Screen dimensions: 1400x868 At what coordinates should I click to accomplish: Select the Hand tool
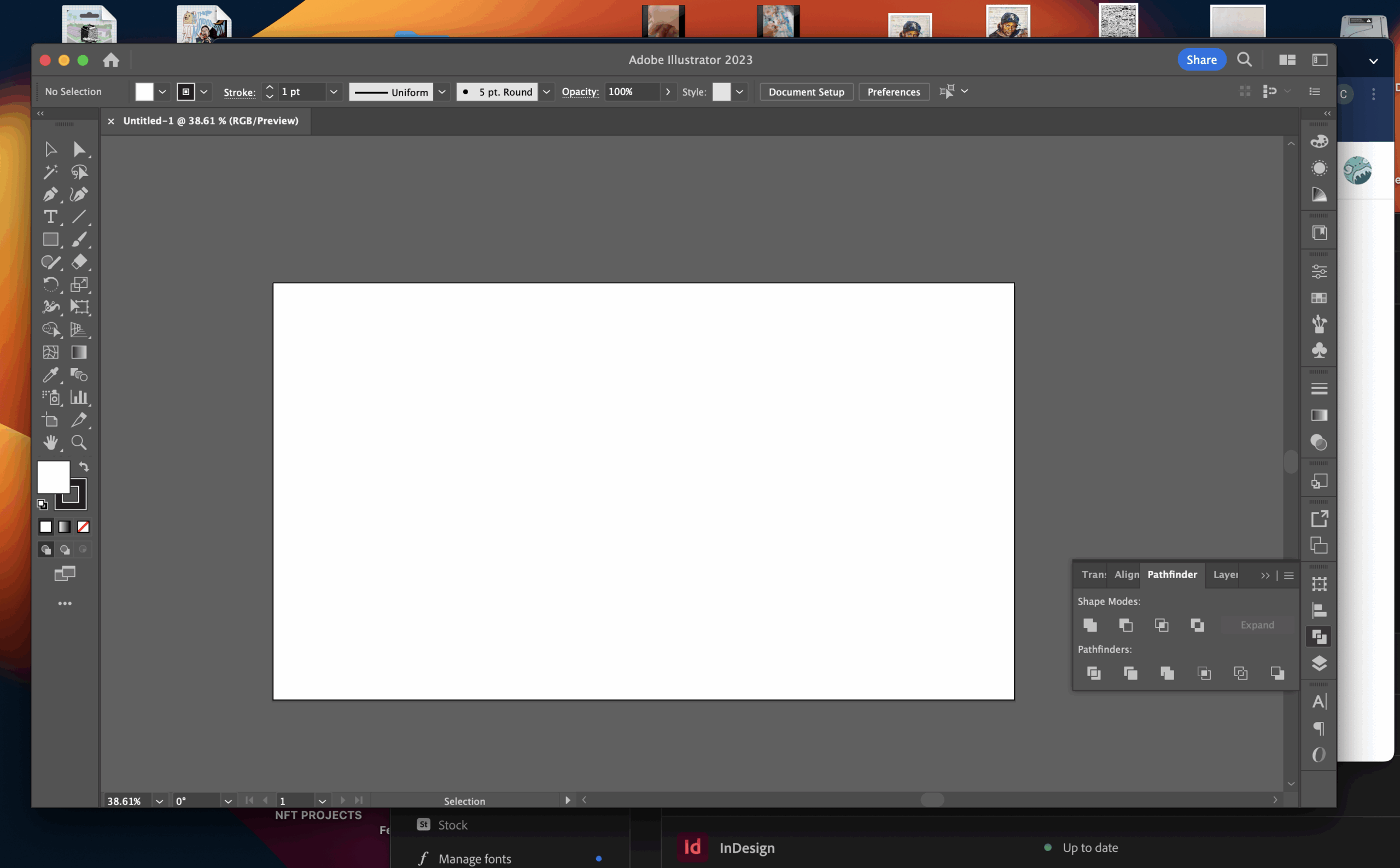pos(50,442)
